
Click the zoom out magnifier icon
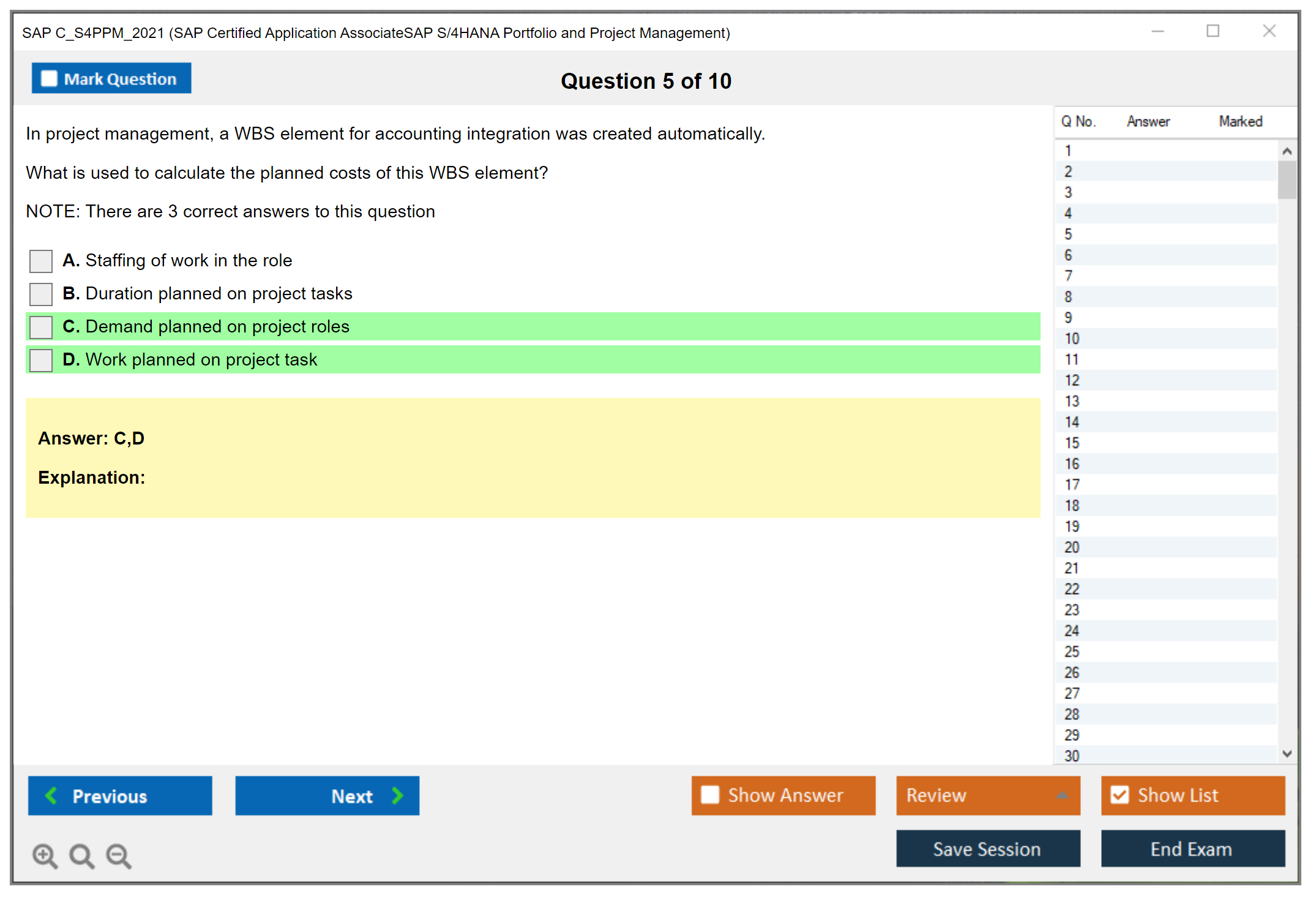coord(119,855)
